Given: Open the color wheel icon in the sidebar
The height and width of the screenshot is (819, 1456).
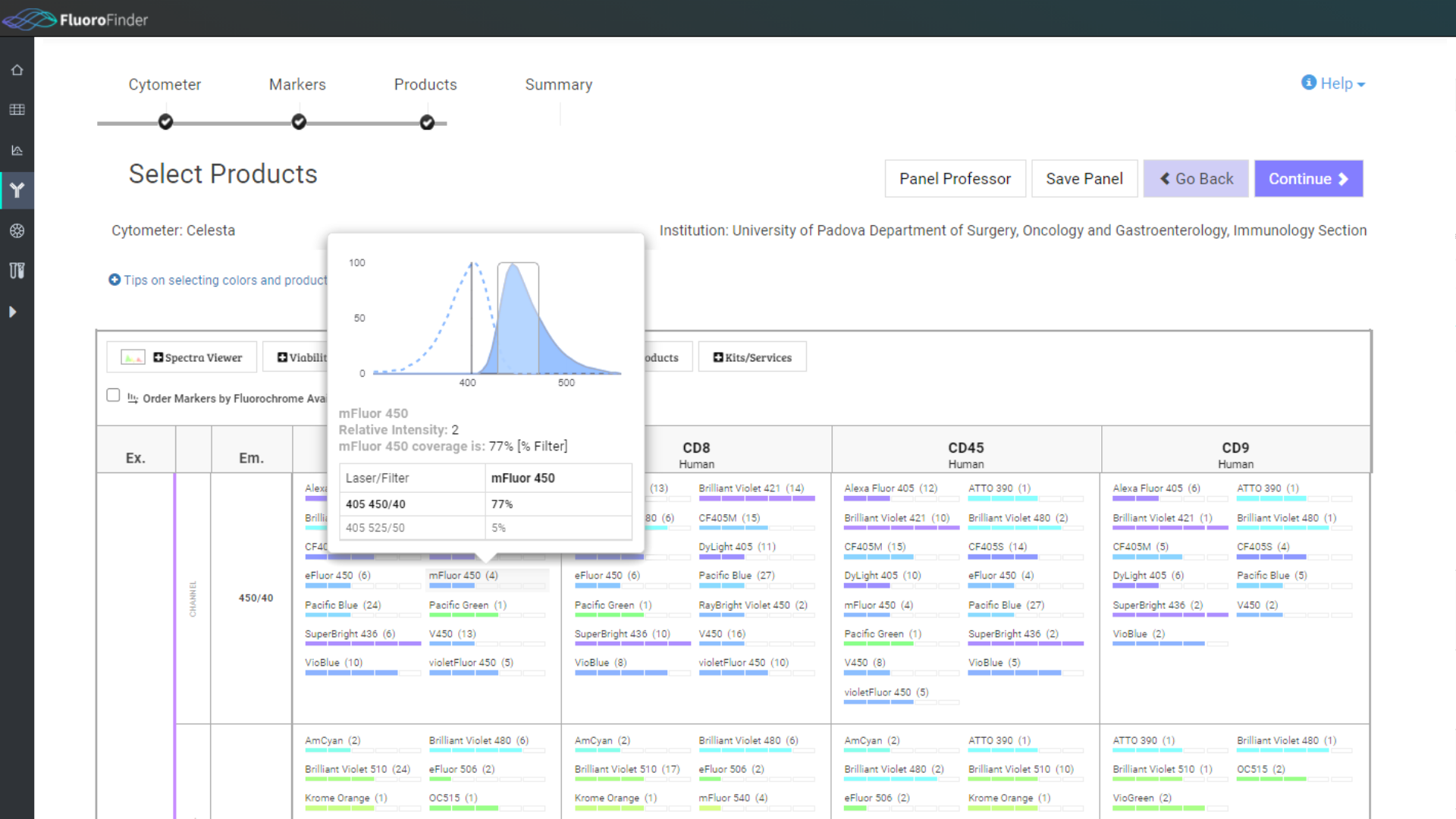Looking at the screenshot, I should [17, 231].
